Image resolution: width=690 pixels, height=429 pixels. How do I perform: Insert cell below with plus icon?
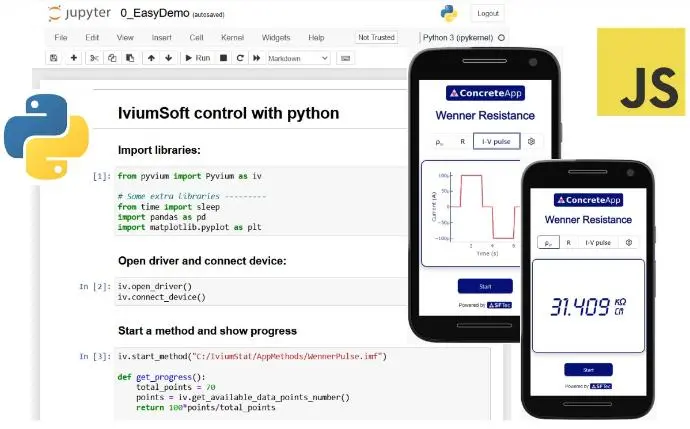(x=73, y=58)
